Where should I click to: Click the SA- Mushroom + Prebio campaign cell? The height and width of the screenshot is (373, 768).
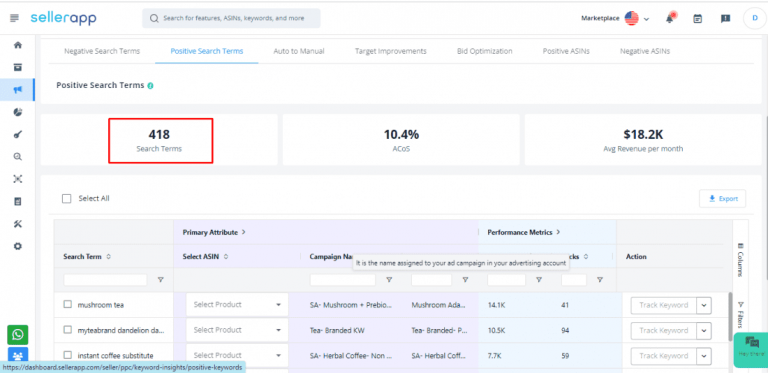tap(351, 305)
